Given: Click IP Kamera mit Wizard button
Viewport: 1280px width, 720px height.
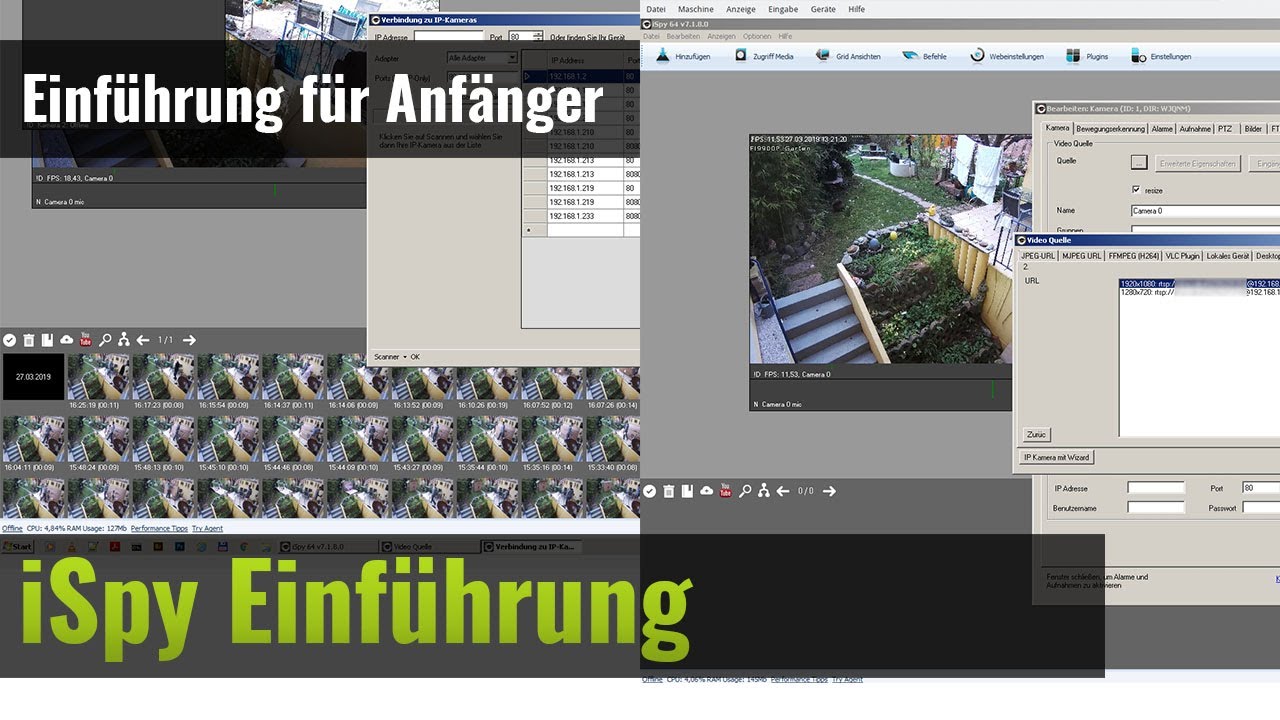Looking at the screenshot, I should [x=1056, y=457].
